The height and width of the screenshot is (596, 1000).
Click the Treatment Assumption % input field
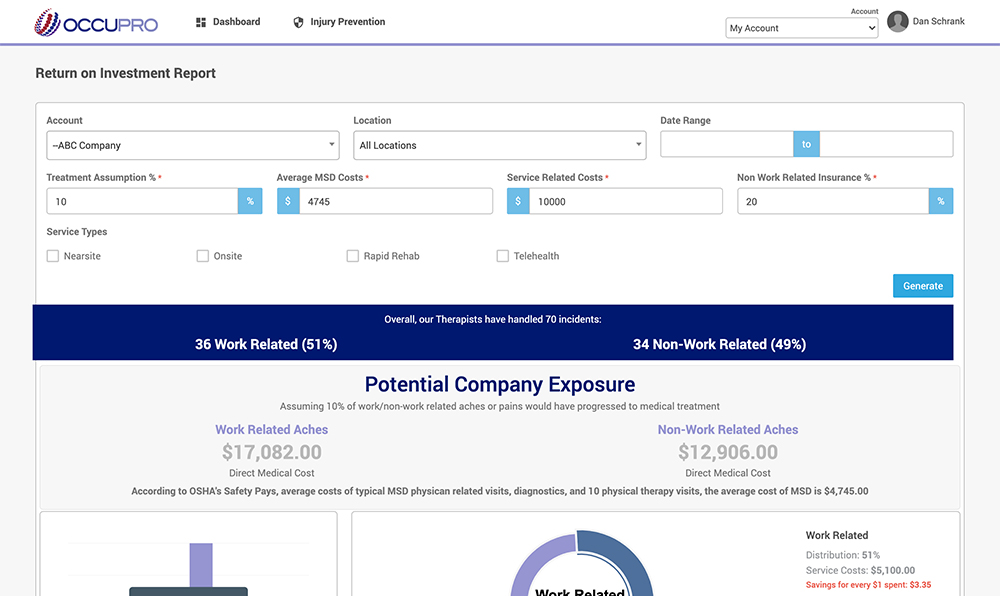(142, 201)
